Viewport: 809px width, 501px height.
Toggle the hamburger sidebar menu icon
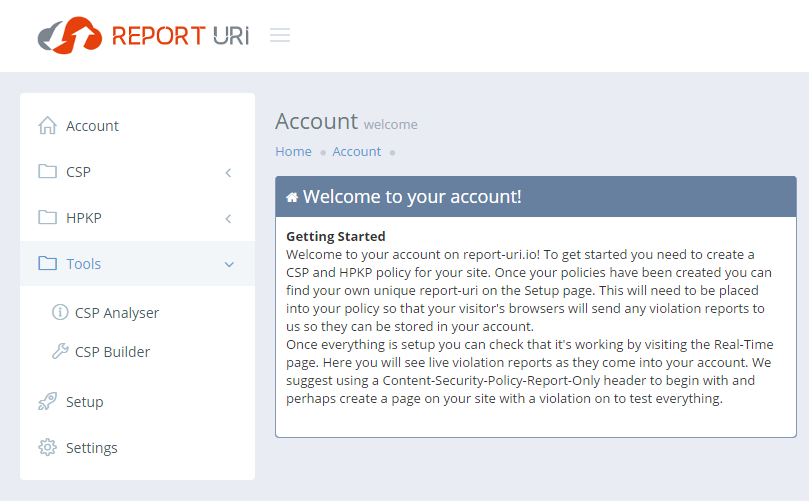(280, 35)
